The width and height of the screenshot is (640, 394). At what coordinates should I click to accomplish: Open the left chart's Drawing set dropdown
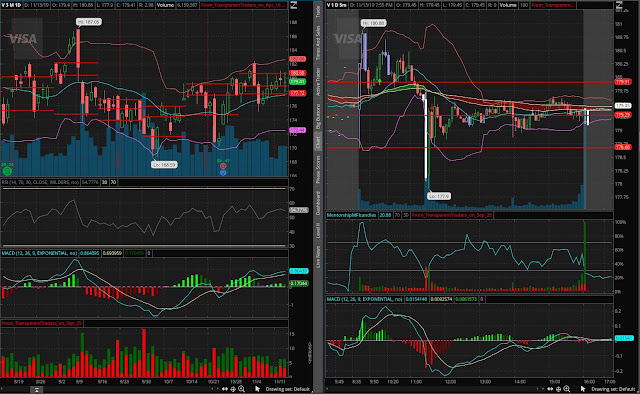click(x=287, y=389)
